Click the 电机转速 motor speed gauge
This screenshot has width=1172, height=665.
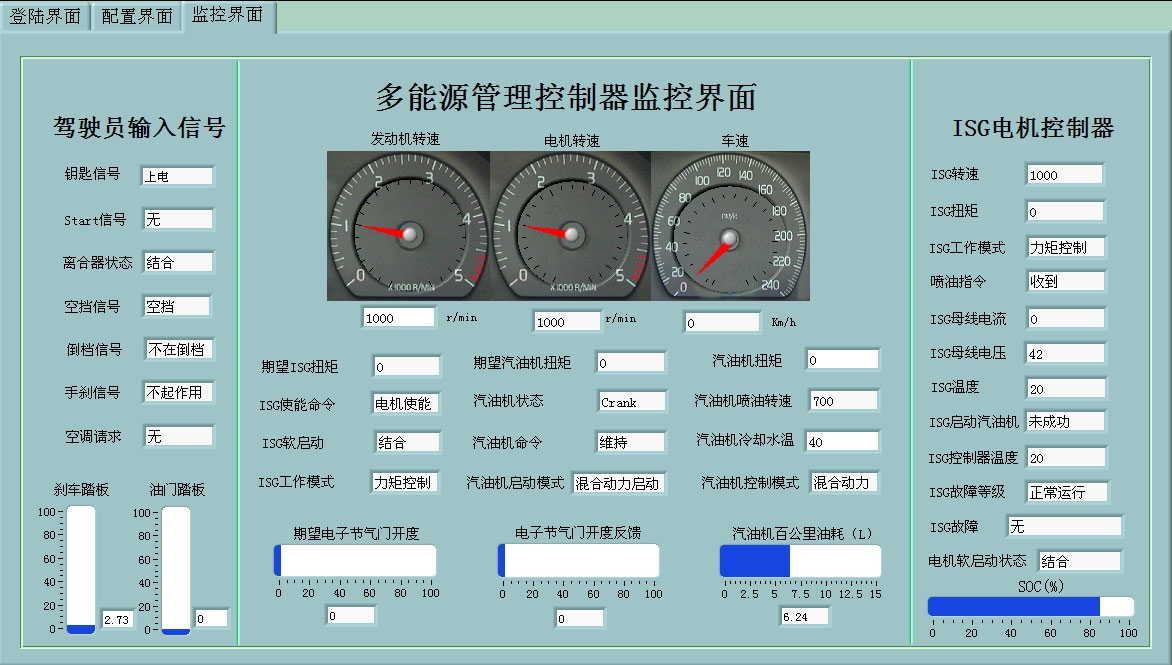[570, 226]
